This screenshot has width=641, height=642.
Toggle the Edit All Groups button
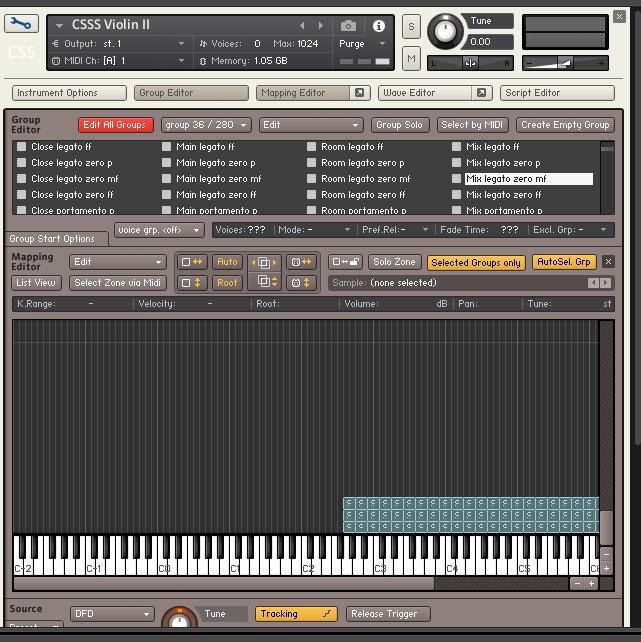click(x=116, y=125)
